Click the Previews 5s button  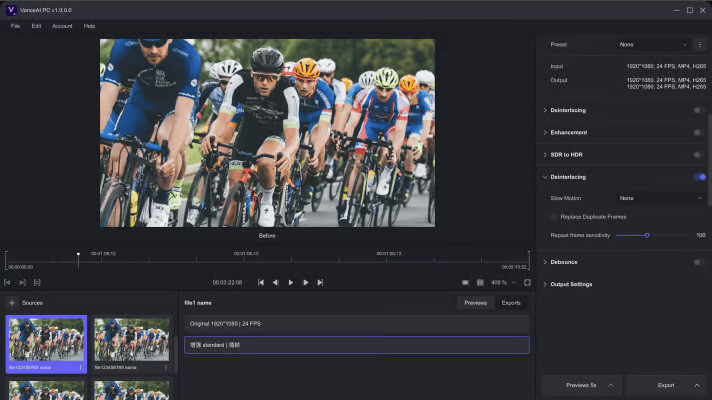(x=581, y=384)
